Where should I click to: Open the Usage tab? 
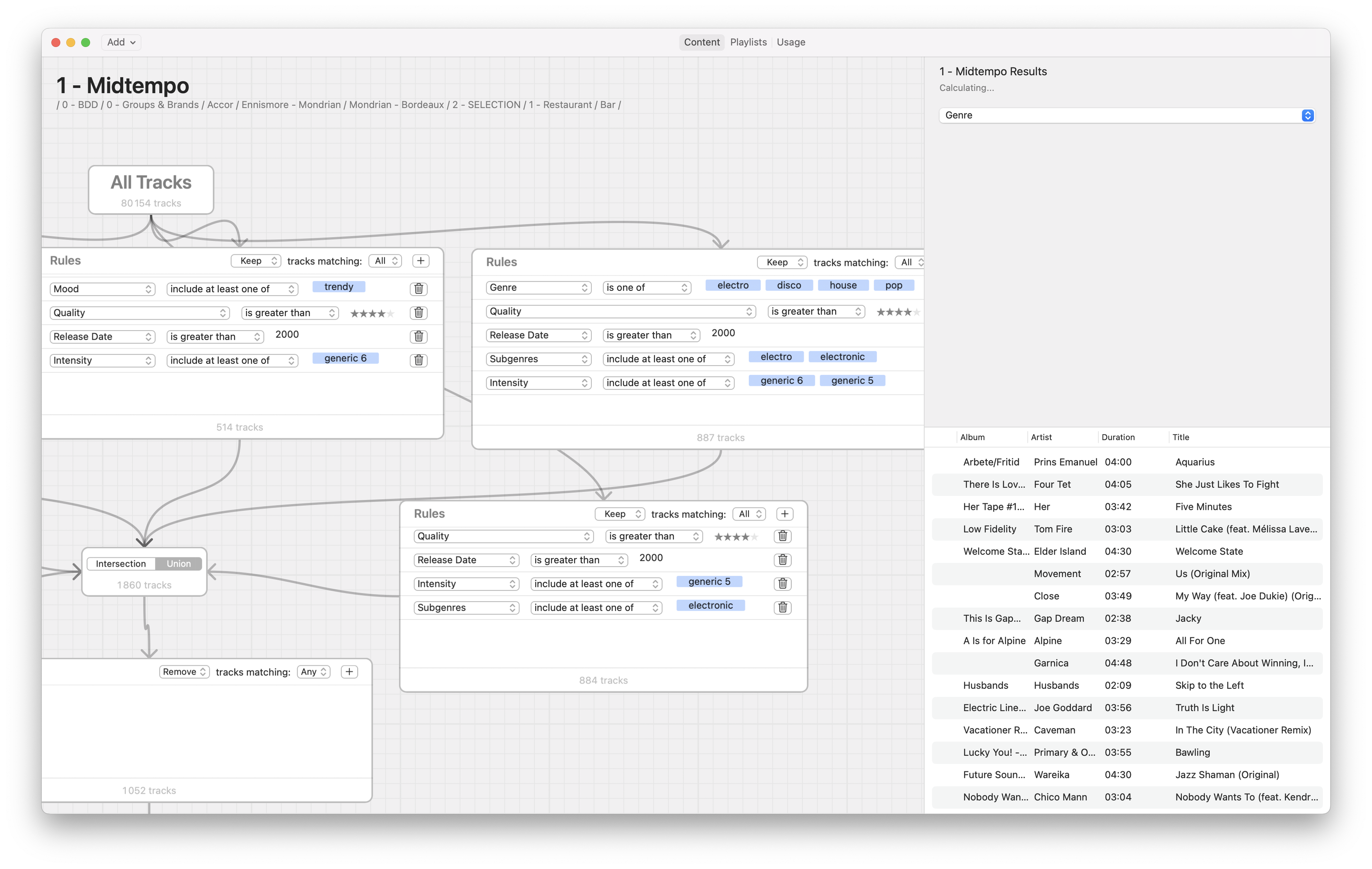click(790, 42)
